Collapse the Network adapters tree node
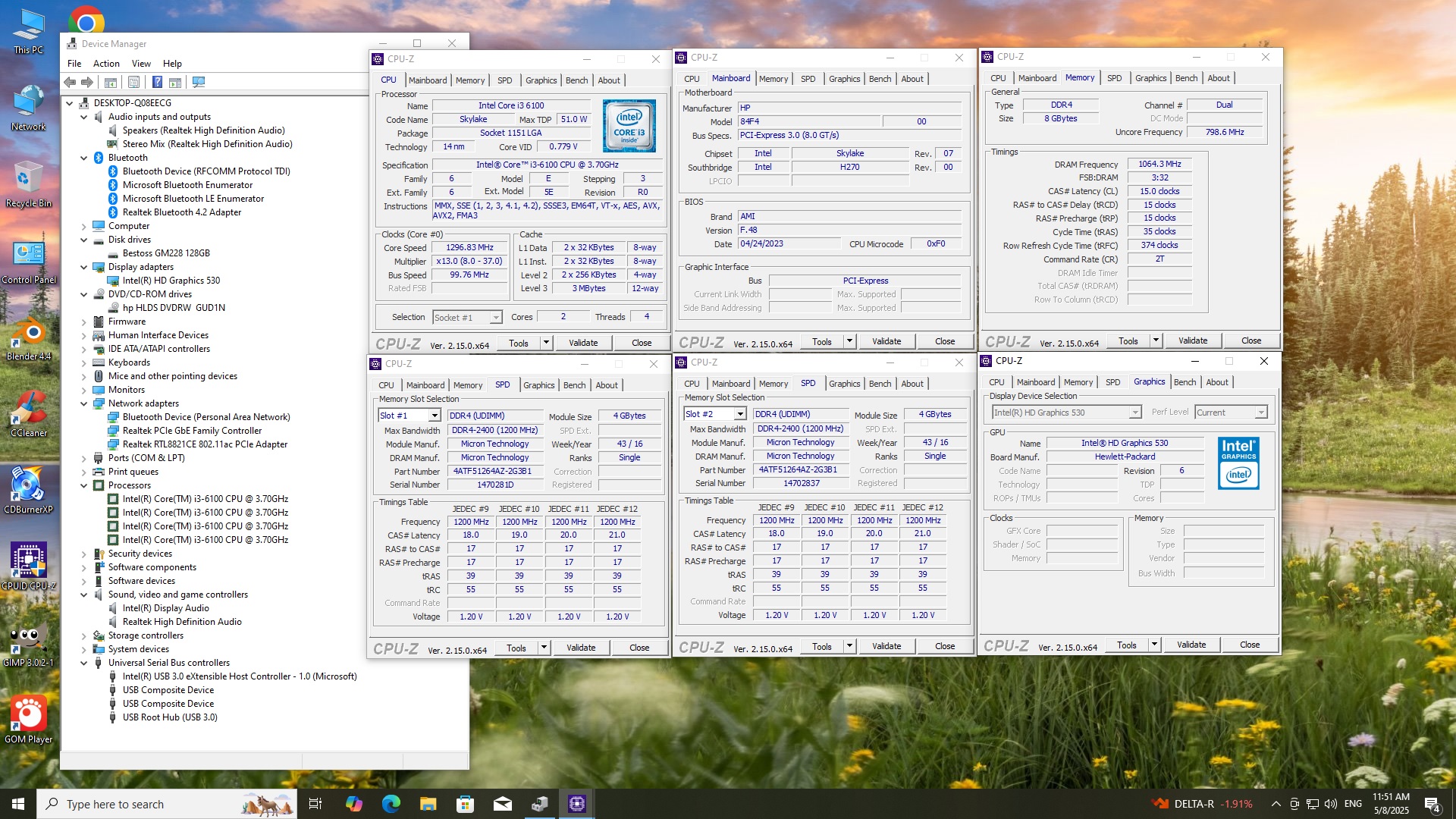 84,403
